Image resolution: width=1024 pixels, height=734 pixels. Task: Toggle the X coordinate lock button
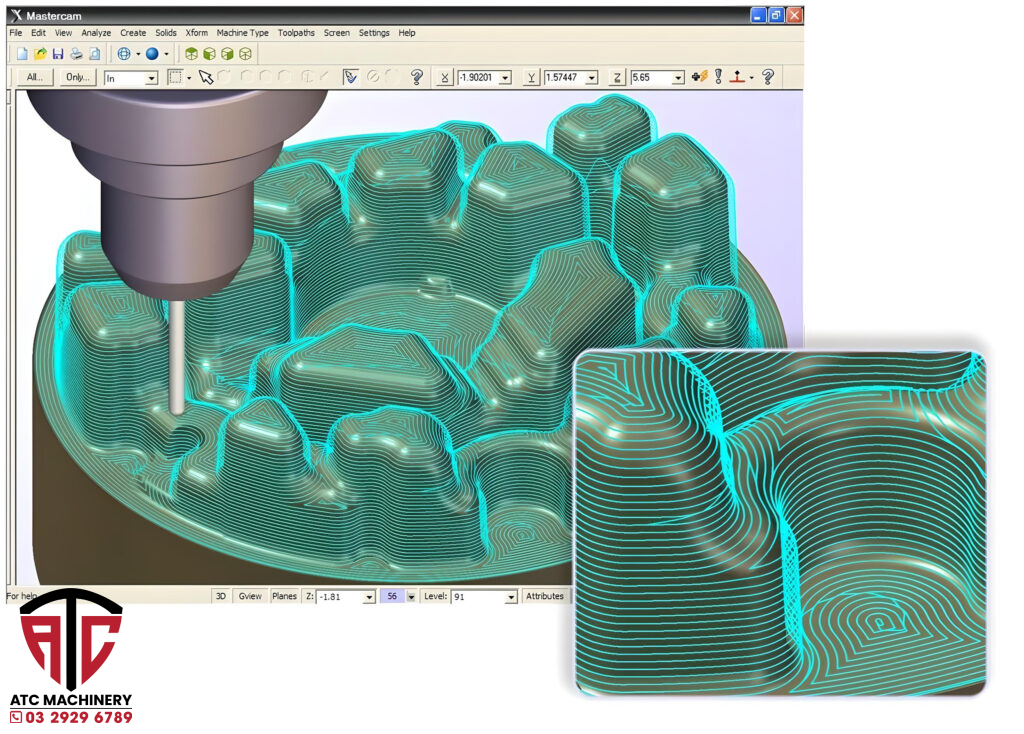tap(445, 77)
